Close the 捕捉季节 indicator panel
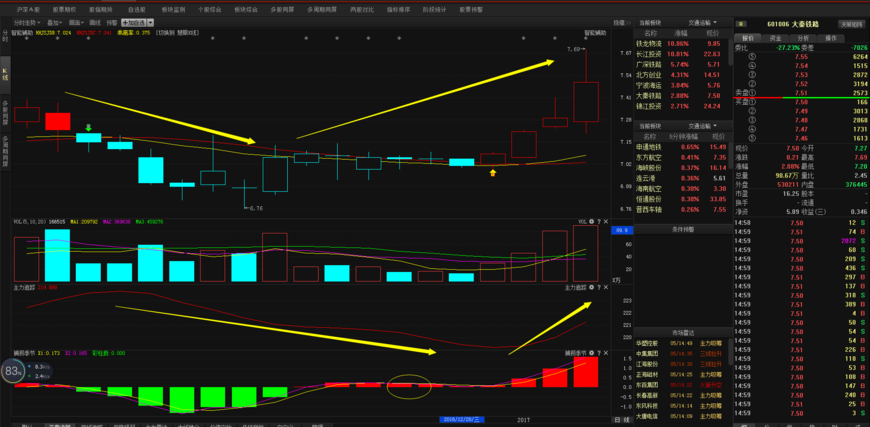Viewport: 870px width, 427px height. click(605, 353)
